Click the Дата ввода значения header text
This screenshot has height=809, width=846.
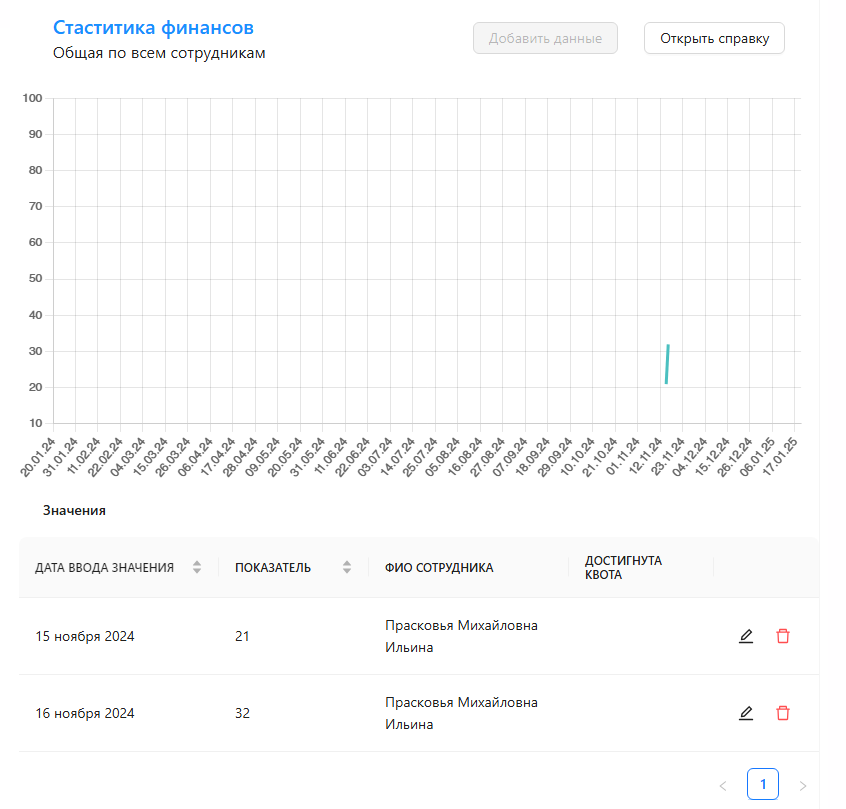click(x=105, y=568)
